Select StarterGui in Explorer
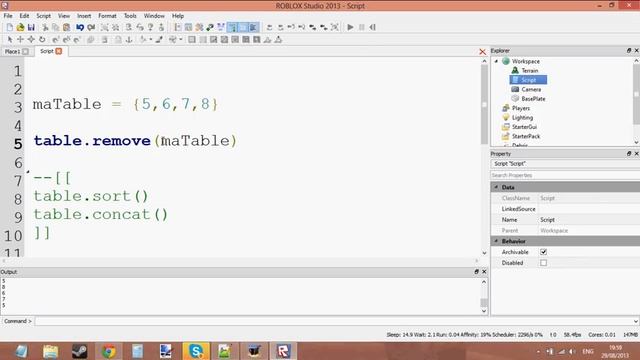This screenshot has width=640, height=360. 524,127
